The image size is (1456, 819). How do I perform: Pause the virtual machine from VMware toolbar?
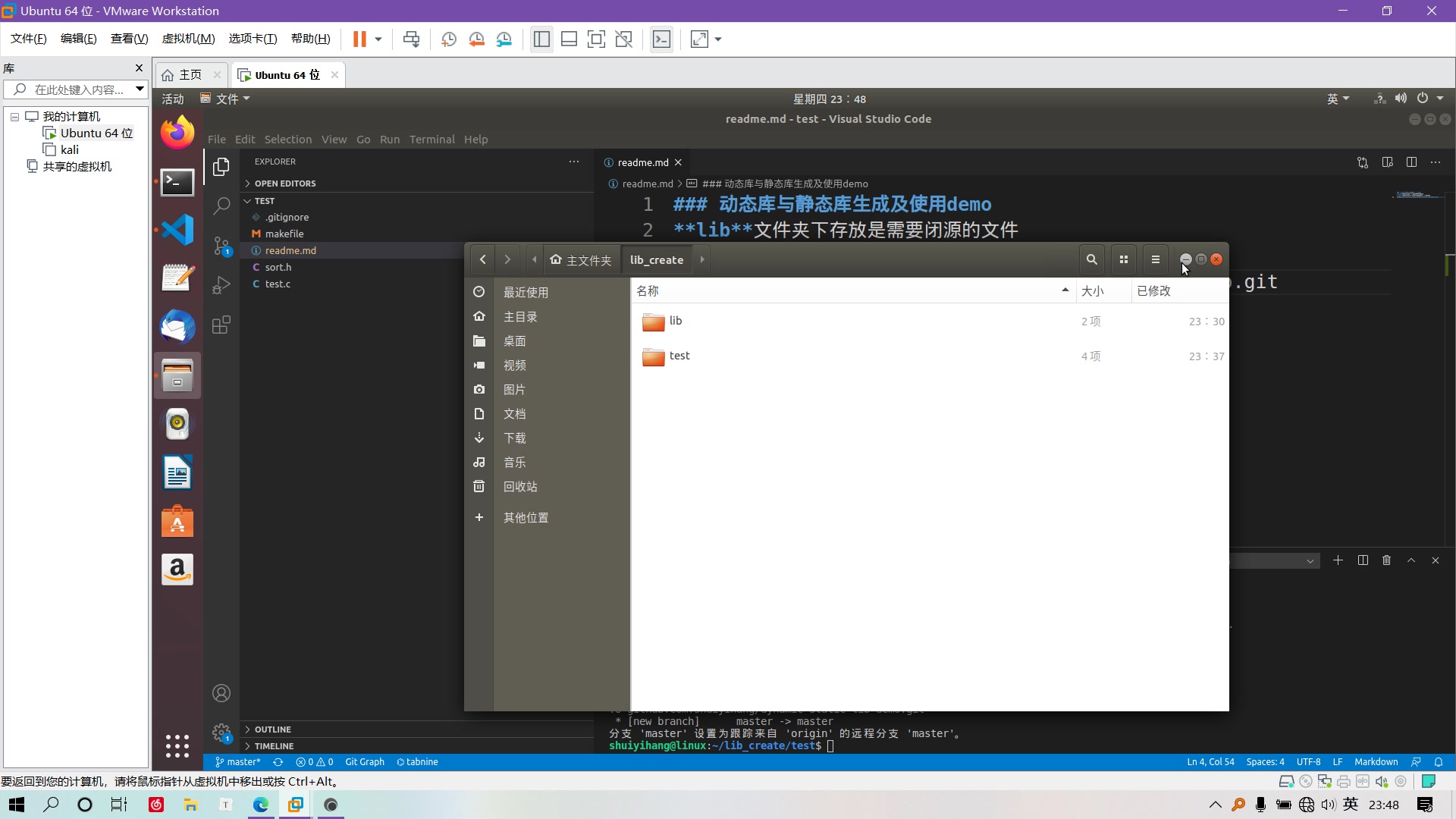click(x=359, y=39)
